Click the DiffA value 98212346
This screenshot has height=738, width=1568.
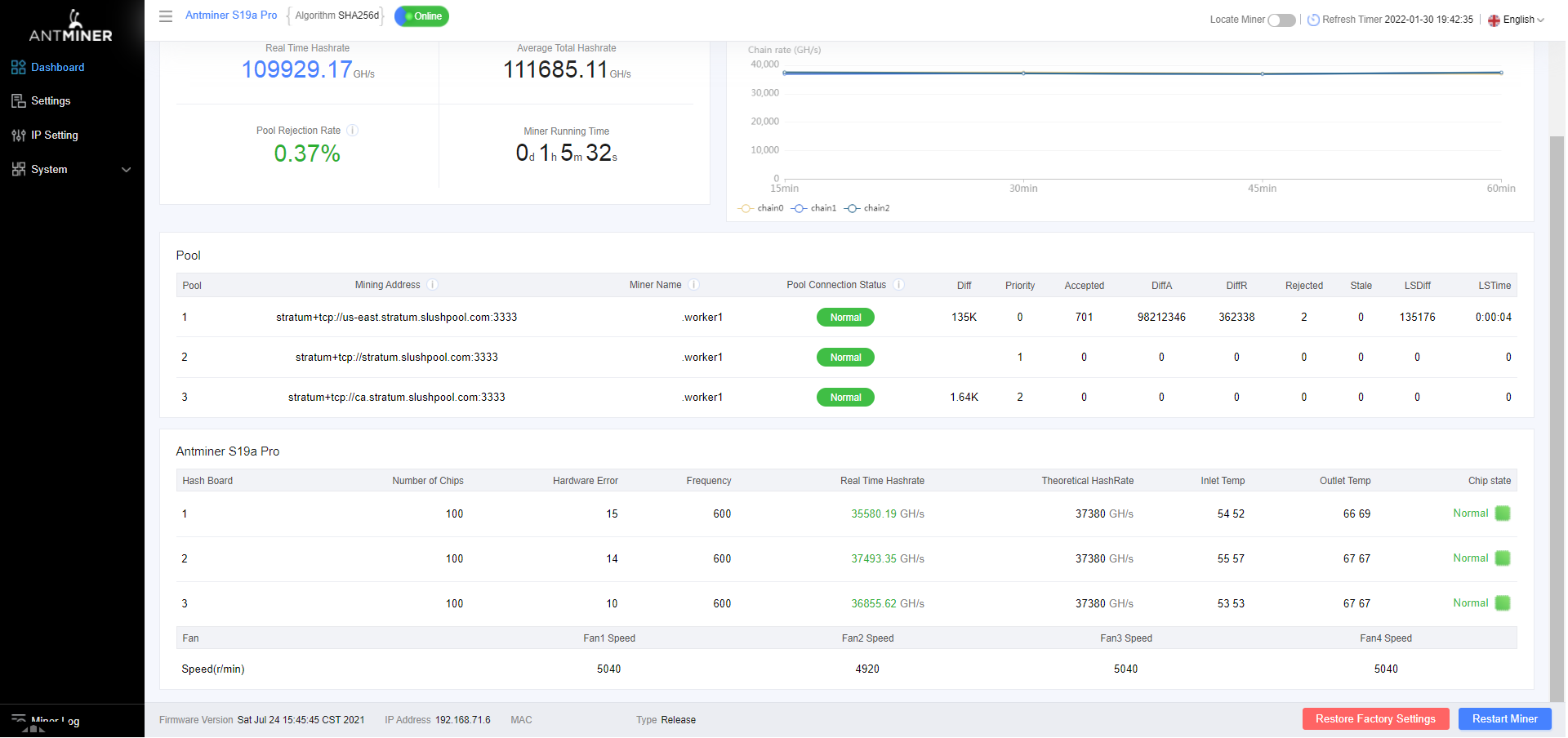tap(1161, 318)
